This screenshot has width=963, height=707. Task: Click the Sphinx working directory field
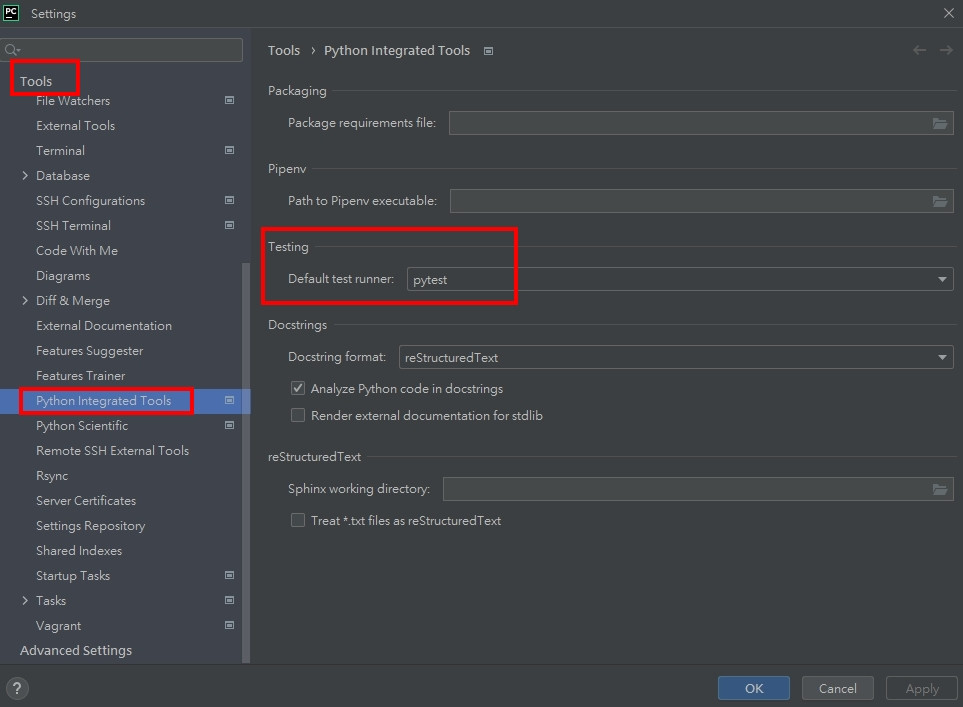coord(698,489)
